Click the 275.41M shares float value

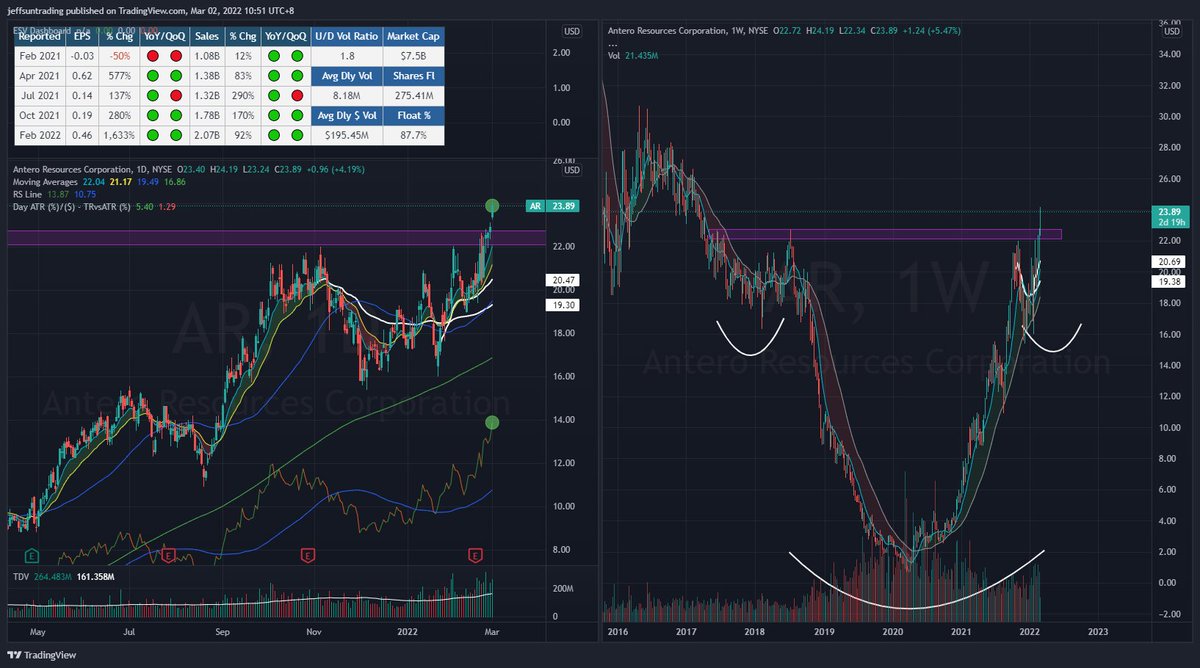412,98
